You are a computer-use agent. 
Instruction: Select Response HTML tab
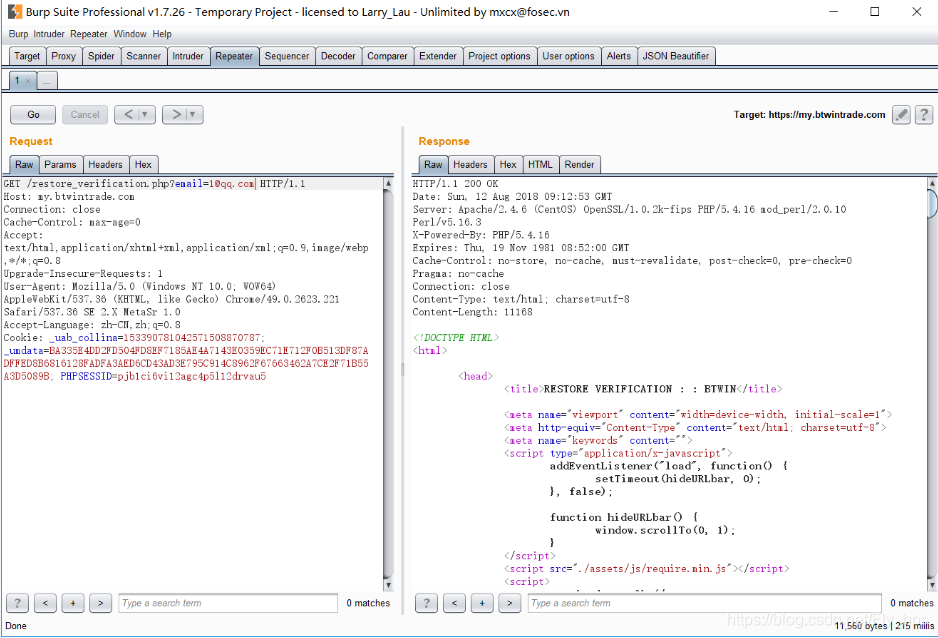tap(540, 164)
